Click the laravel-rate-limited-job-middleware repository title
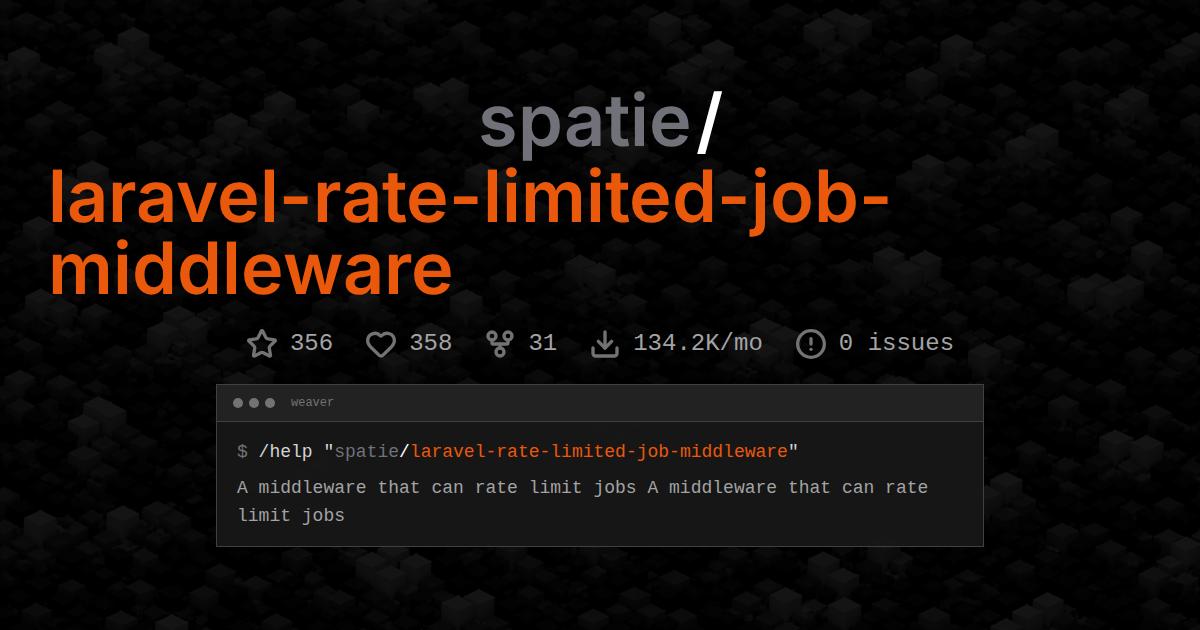The width and height of the screenshot is (1200, 630). [x=470, y=232]
